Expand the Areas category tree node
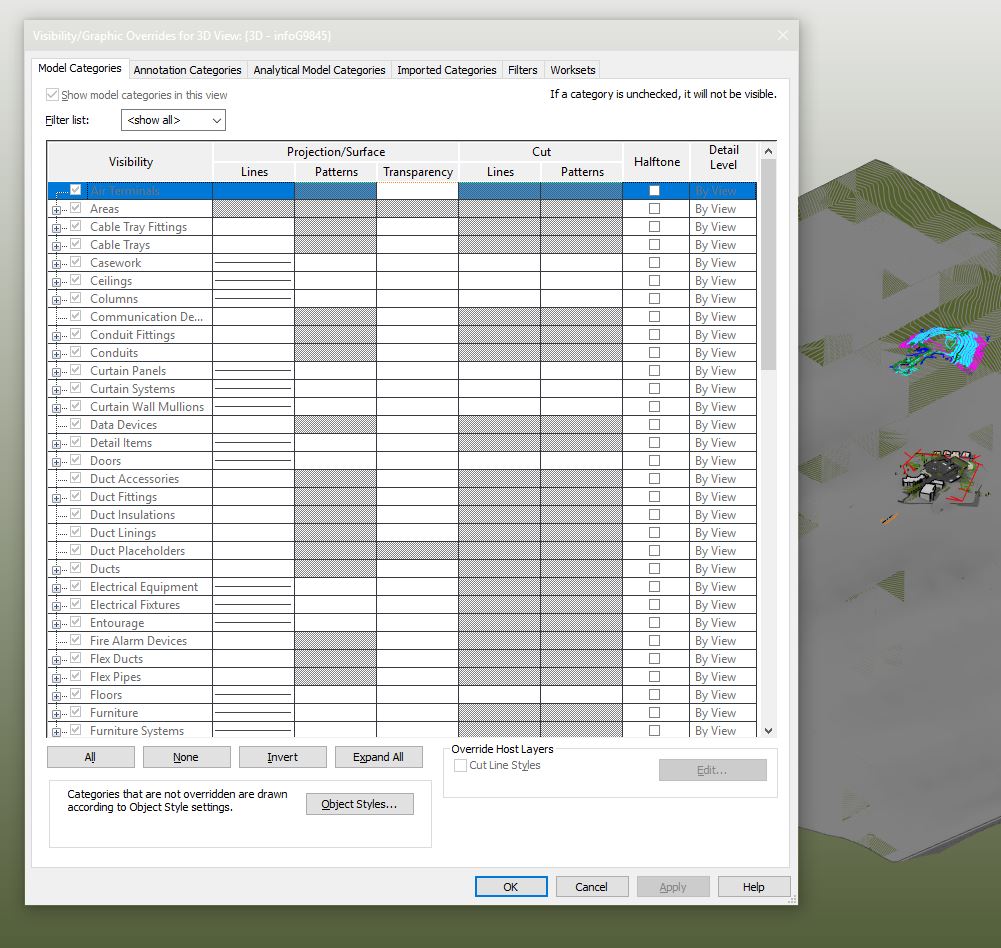This screenshot has height=948, width=1001. point(56,210)
